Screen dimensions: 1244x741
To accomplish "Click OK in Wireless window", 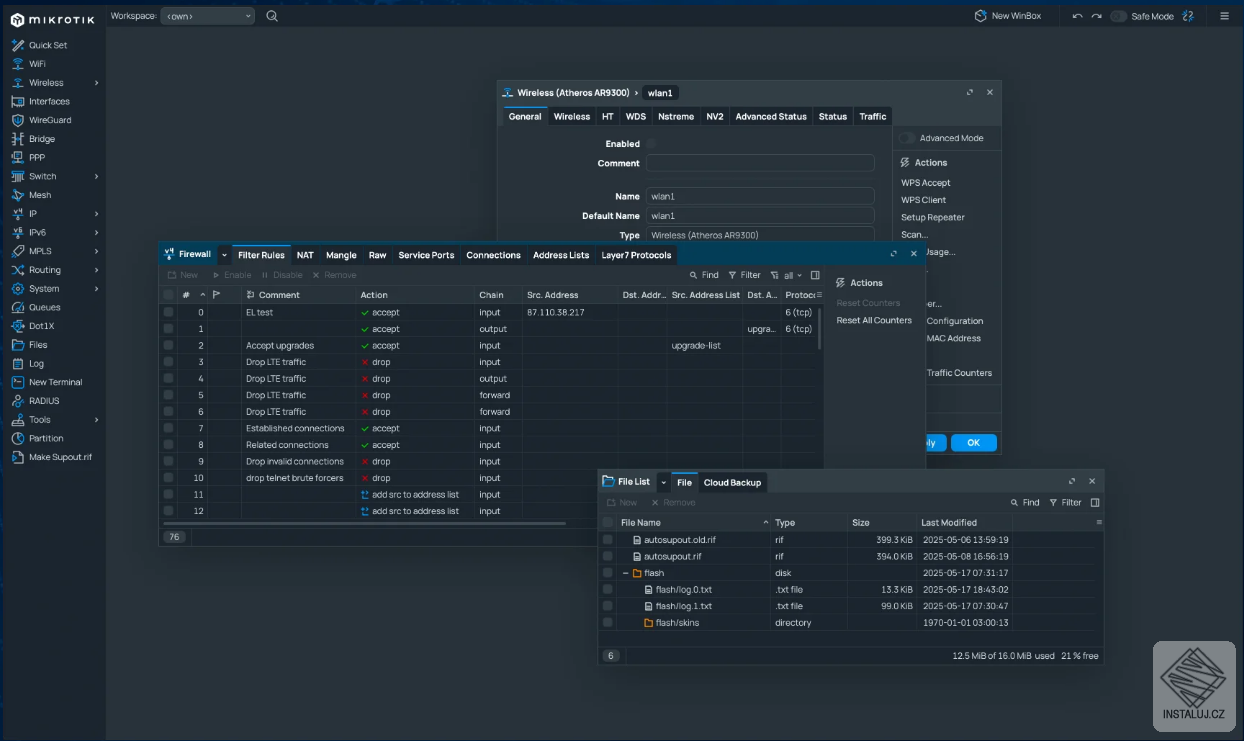I will (973, 442).
